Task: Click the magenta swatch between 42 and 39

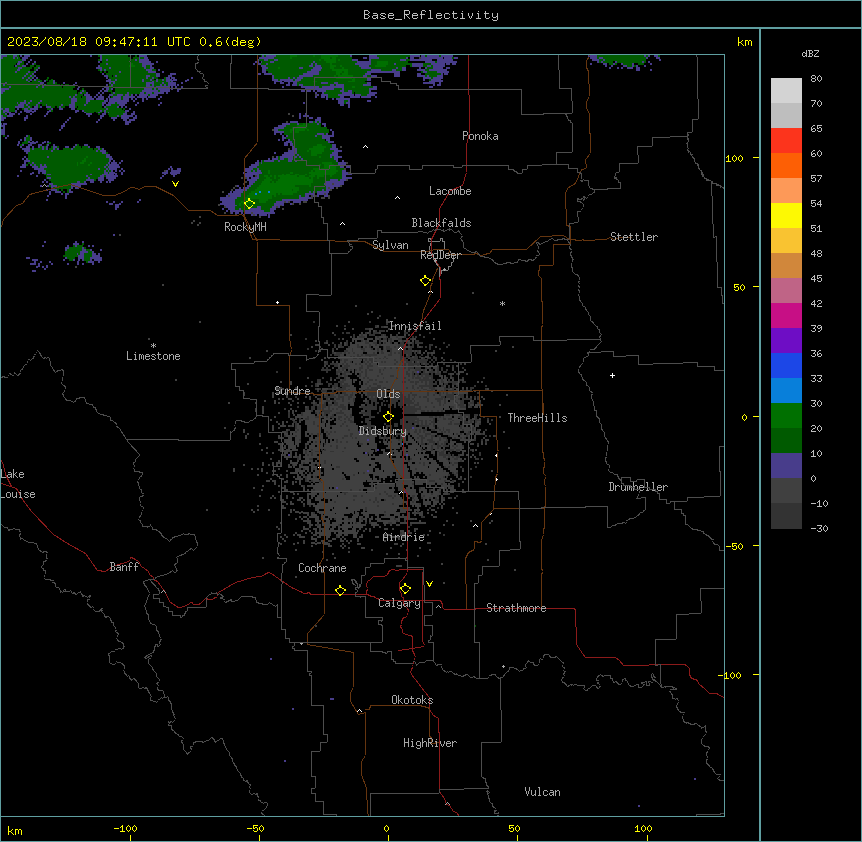Action: (786, 315)
